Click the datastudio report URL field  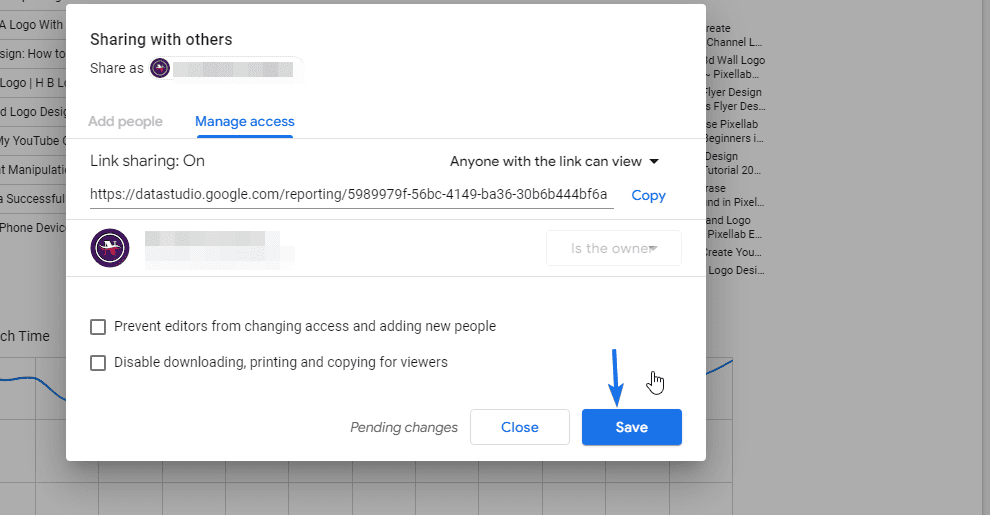(351, 194)
